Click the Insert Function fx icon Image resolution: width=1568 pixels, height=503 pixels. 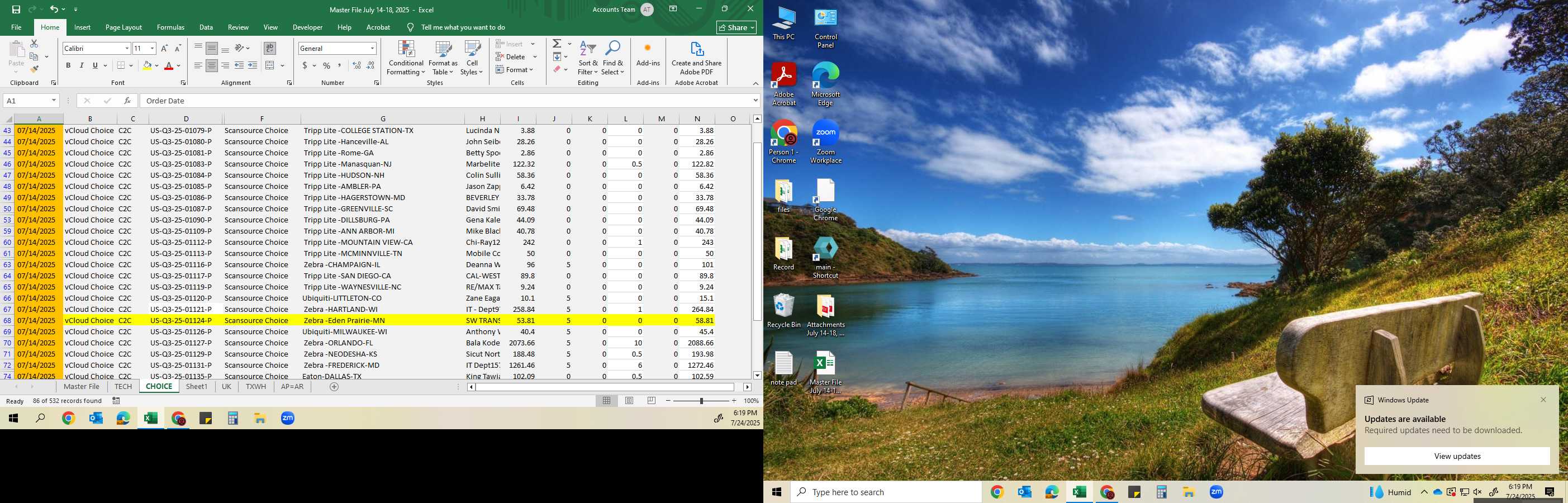(x=127, y=101)
